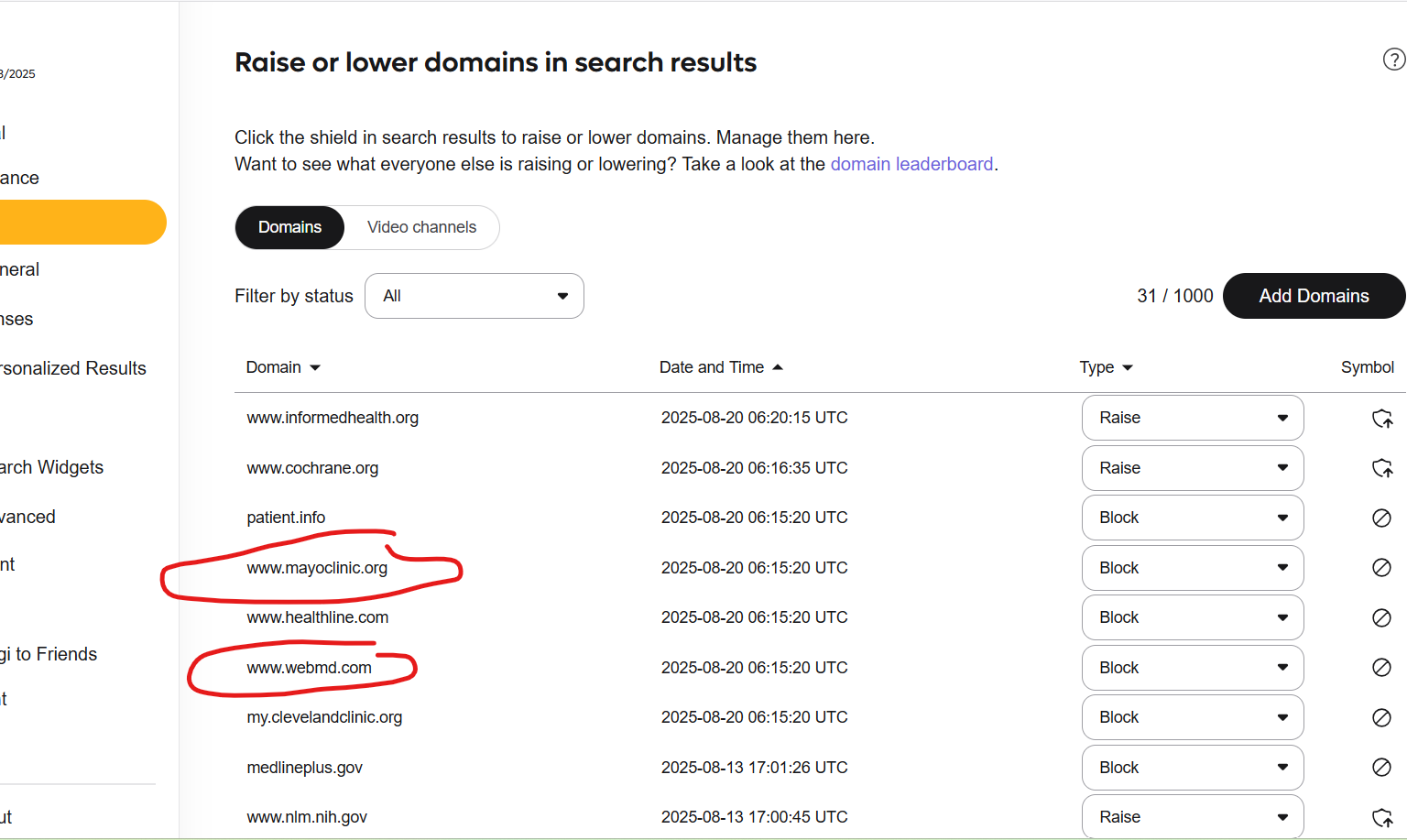Expand Type dropdown for www.webmd.com row
The width and height of the screenshot is (1407, 840).
(x=1192, y=668)
